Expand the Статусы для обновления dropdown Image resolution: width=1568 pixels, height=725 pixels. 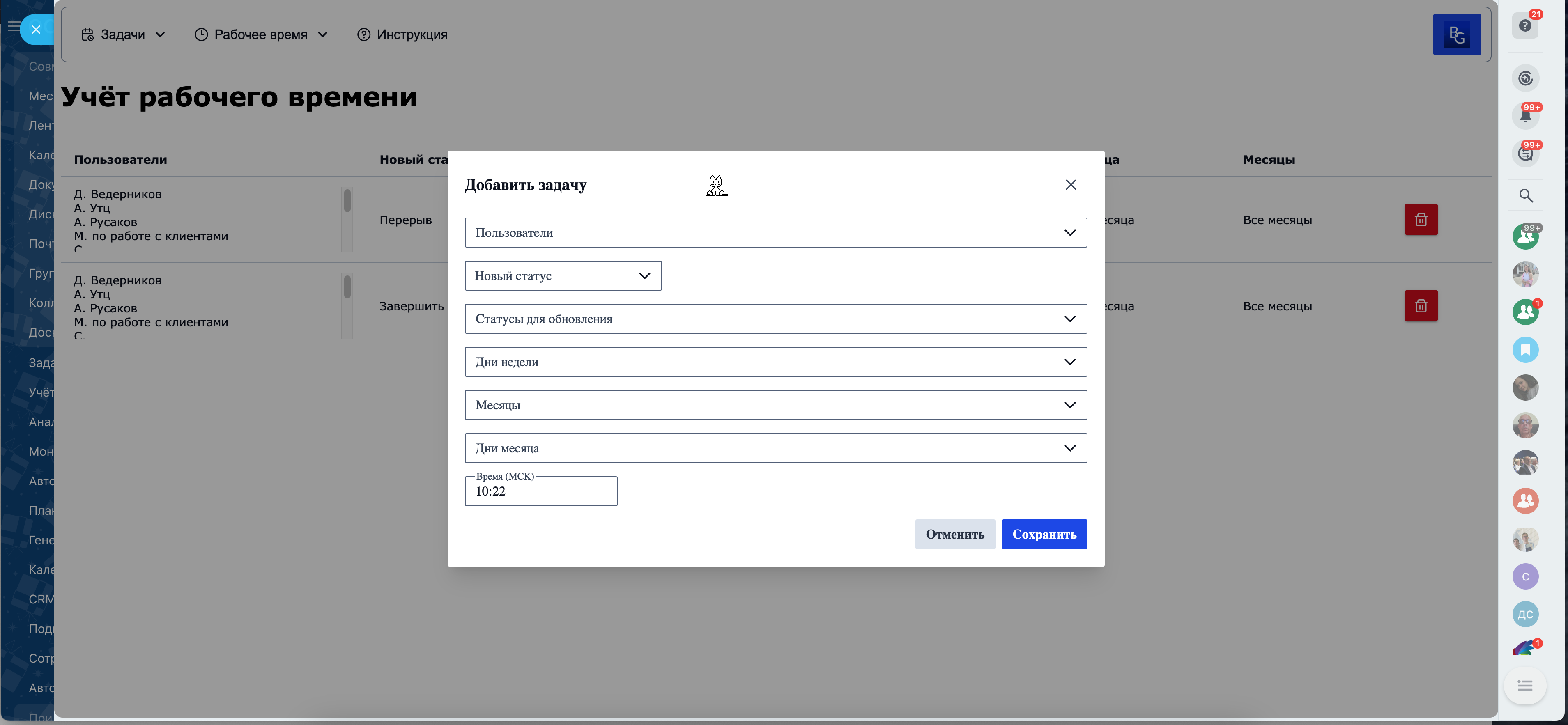coord(775,319)
